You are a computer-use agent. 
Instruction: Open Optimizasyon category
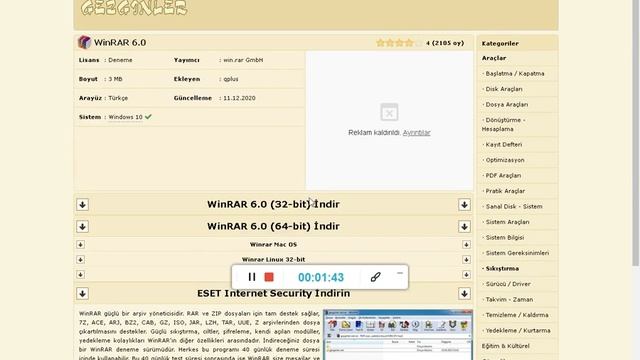[505, 160]
